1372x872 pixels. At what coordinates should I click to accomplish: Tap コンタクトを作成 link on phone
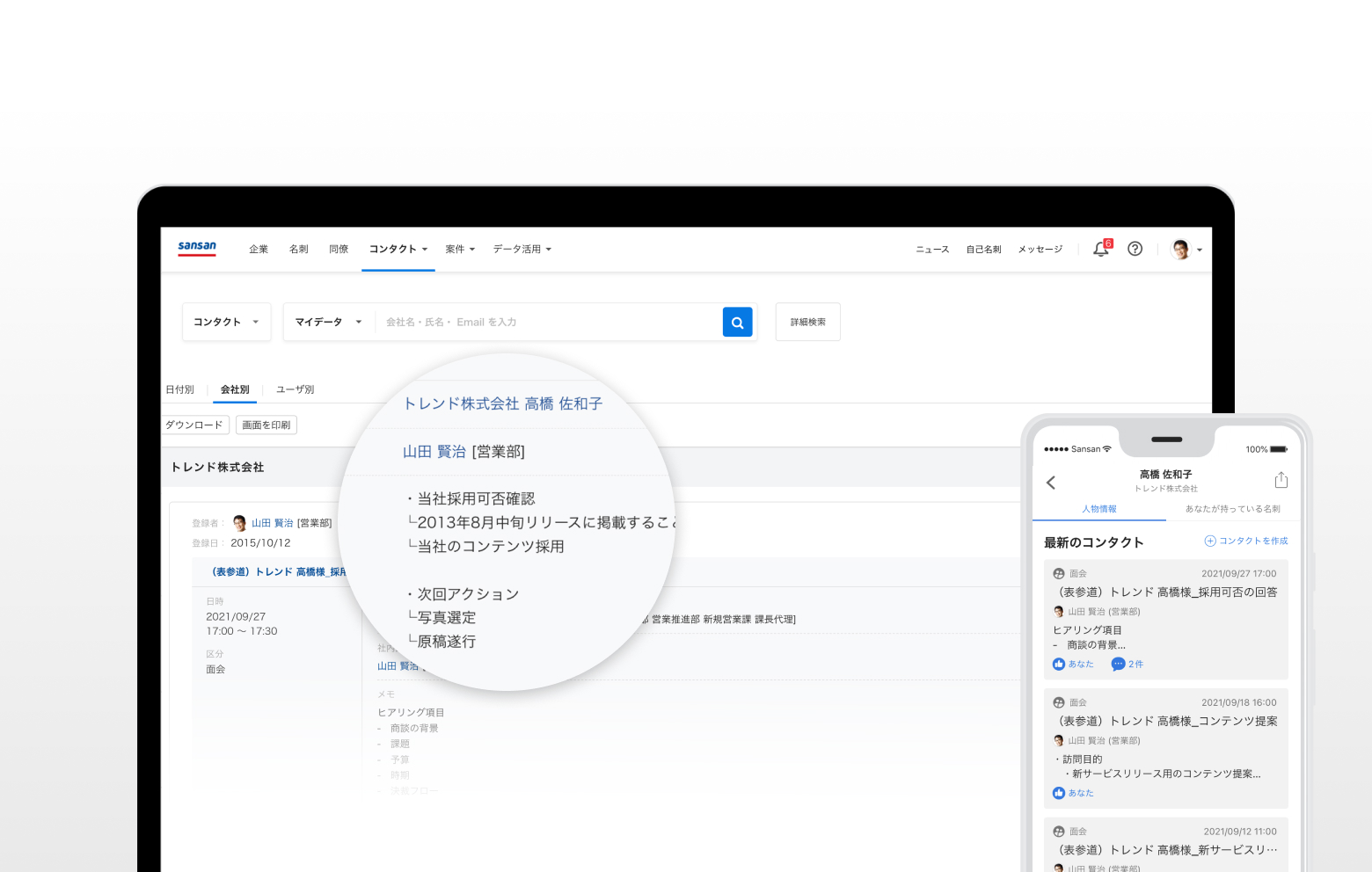pyautogui.click(x=1246, y=541)
